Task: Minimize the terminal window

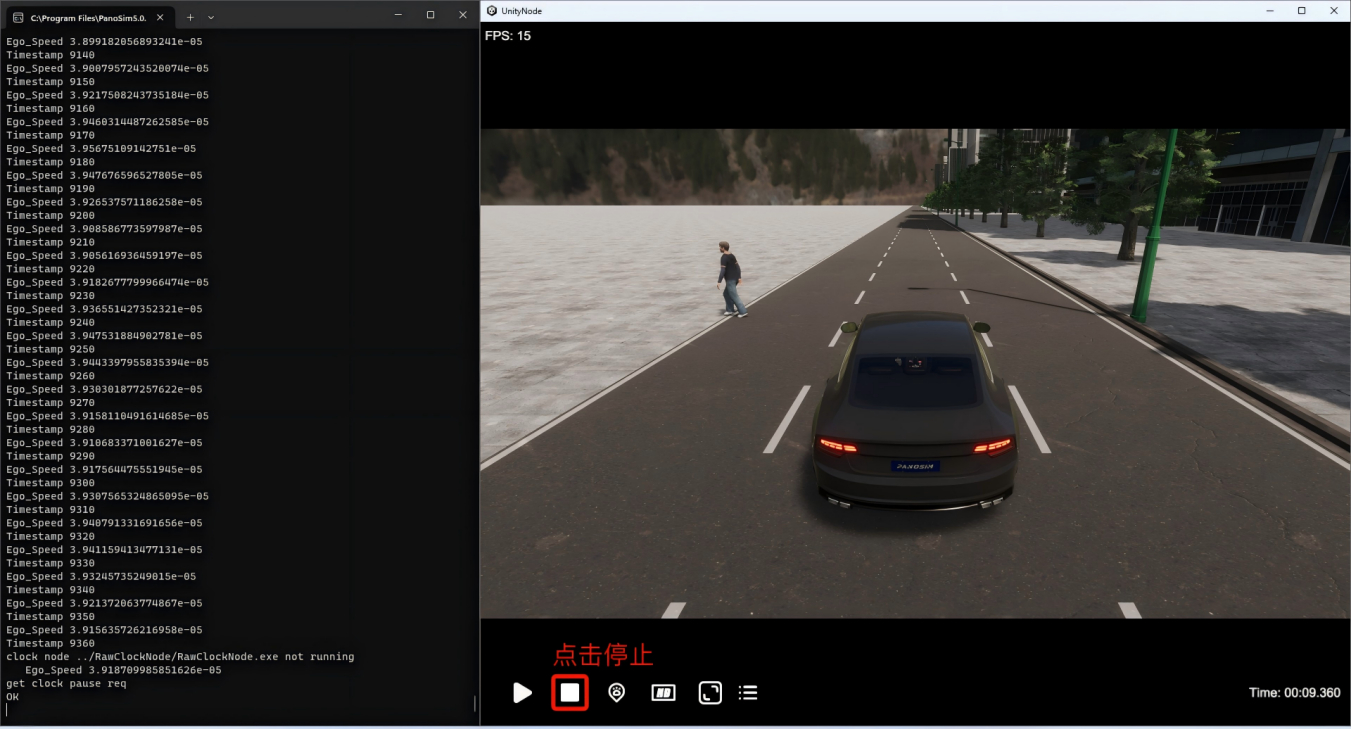Action: point(398,15)
